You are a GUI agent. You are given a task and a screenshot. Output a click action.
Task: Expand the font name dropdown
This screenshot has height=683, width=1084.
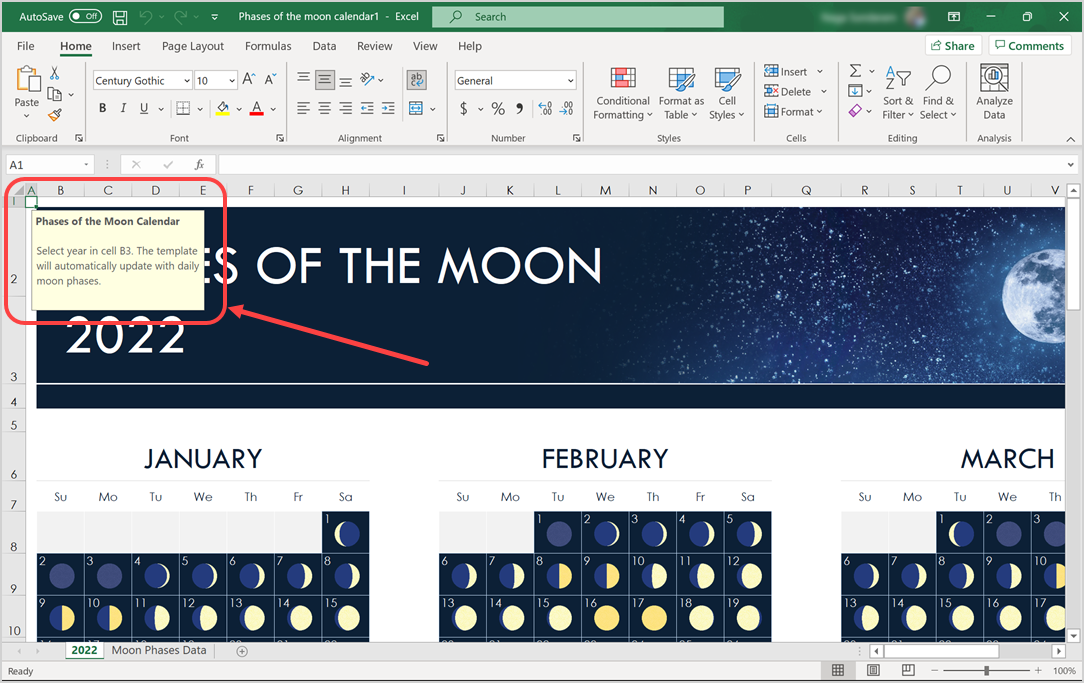[187, 81]
